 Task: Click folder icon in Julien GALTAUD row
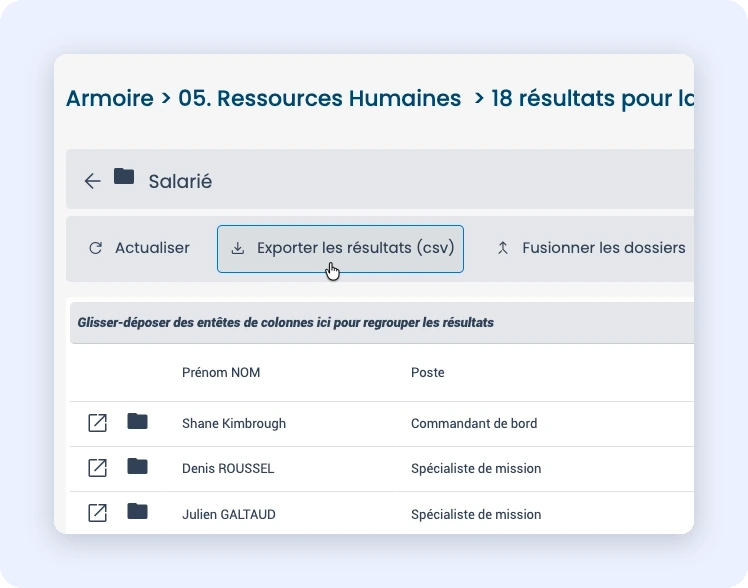coord(137,511)
